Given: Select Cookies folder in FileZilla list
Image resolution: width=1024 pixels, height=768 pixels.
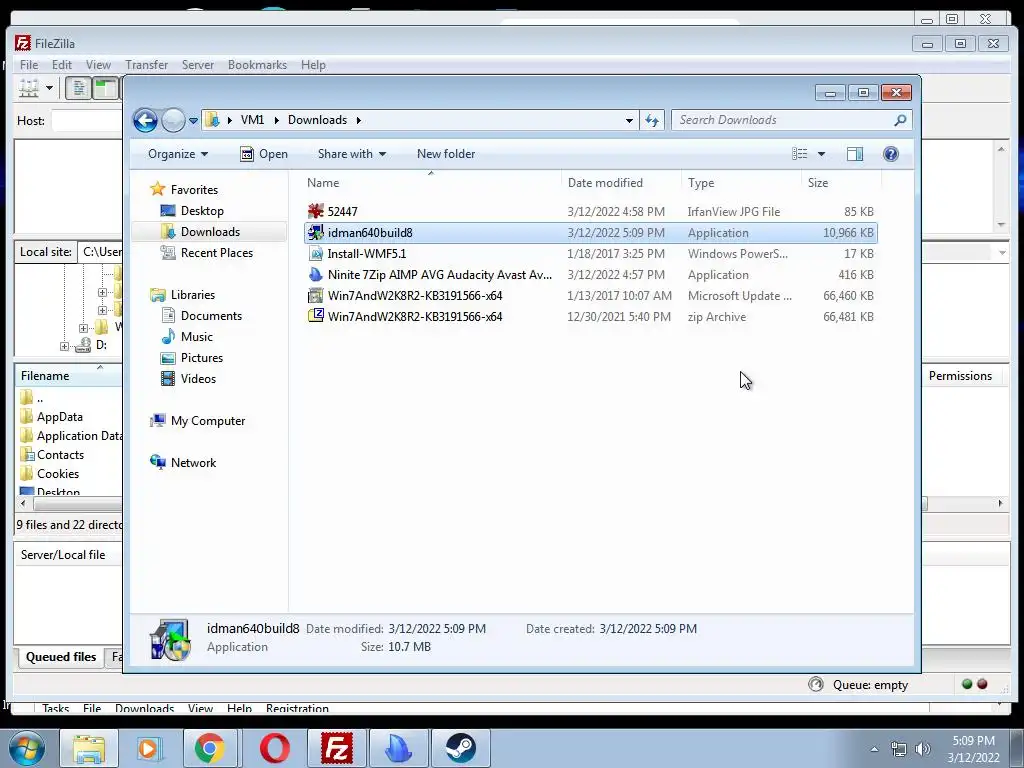Looking at the screenshot, I should tap(57, 473).
